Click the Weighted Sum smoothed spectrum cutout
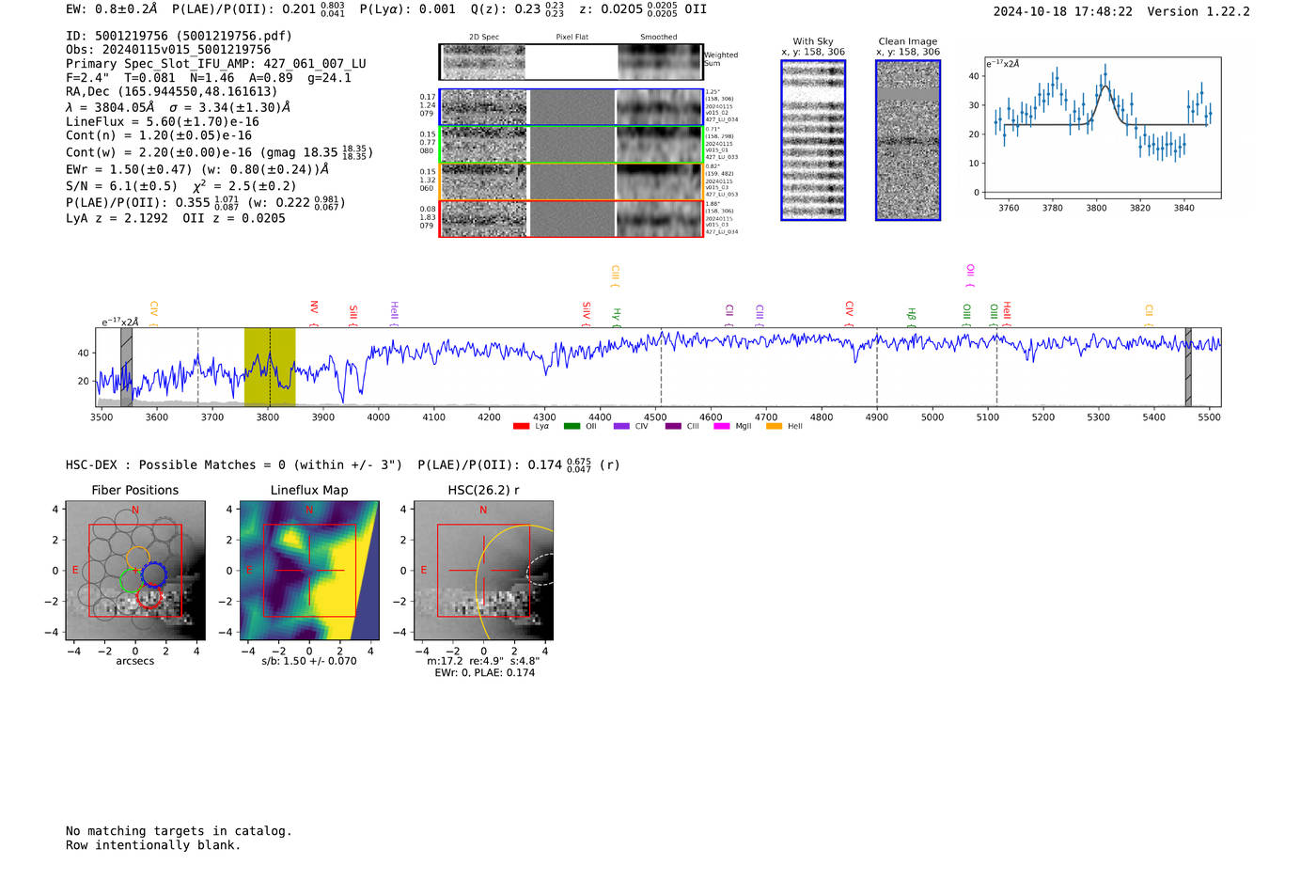This screenshot has width=1316, height=896. click(x=659, y=62)
